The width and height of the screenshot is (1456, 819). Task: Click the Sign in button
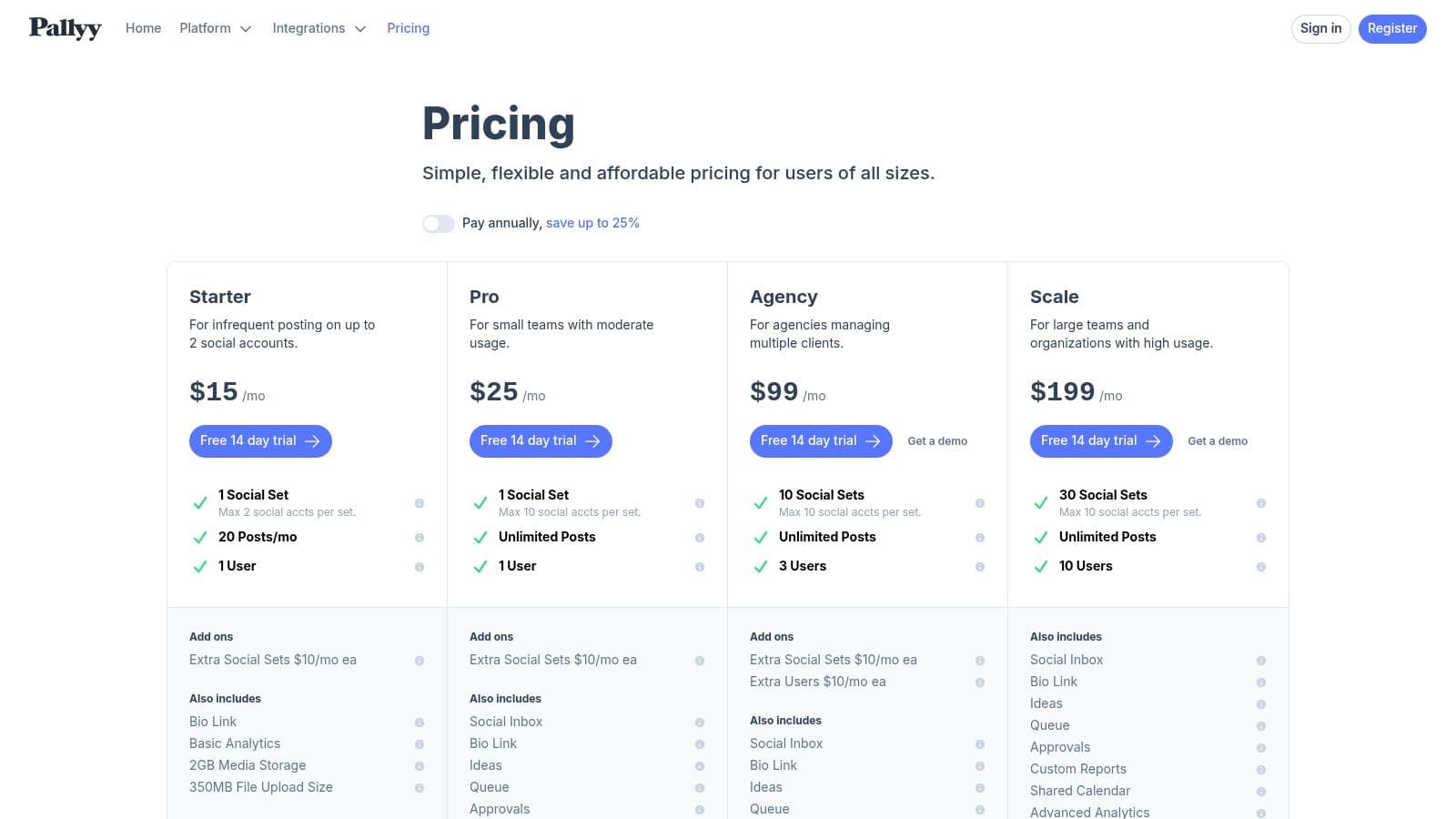click(x=1320, y=28)
